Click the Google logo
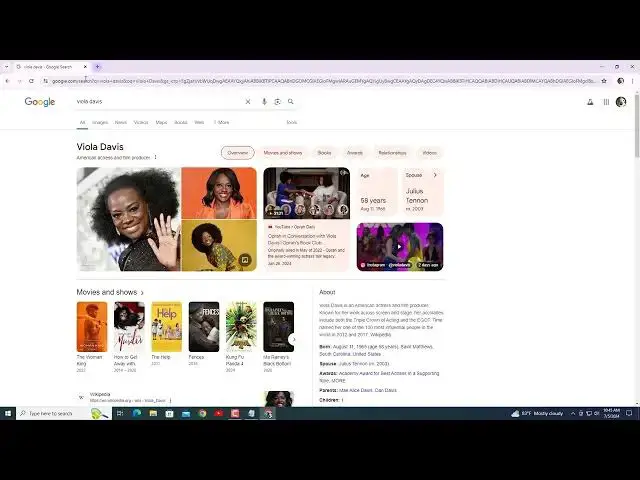 (x=40, y=102)
